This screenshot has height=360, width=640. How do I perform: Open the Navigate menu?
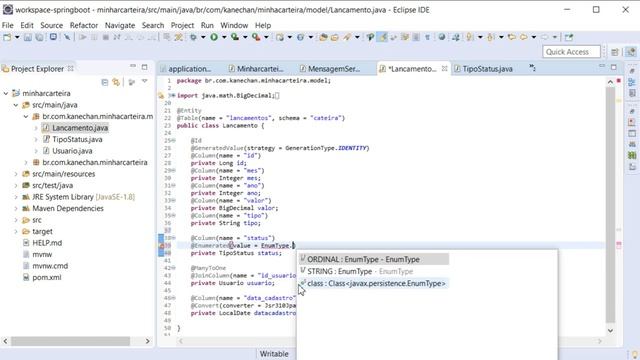tap(120, 25)
